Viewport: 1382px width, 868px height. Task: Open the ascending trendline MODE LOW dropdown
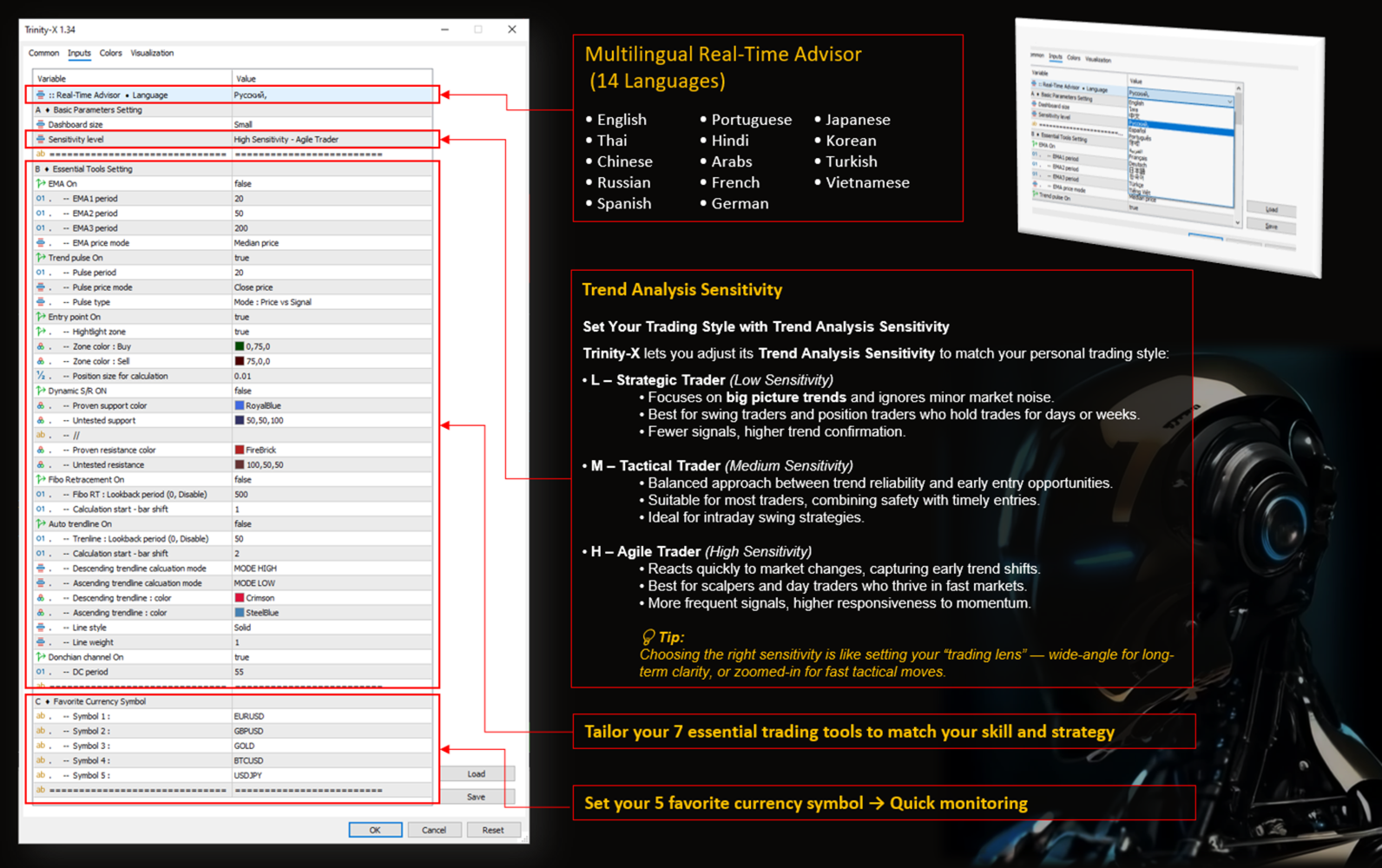tap(332, 583)
